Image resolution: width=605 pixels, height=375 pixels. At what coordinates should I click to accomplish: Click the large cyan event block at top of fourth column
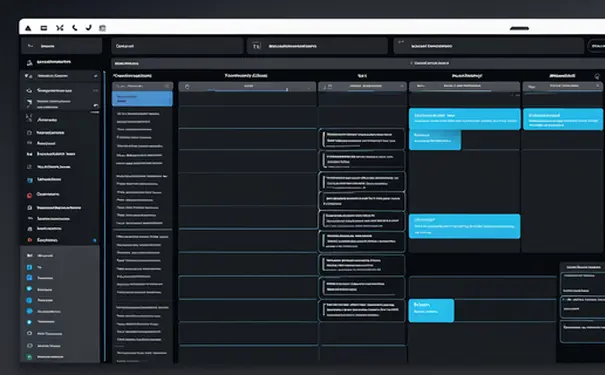tap(465, 119)
